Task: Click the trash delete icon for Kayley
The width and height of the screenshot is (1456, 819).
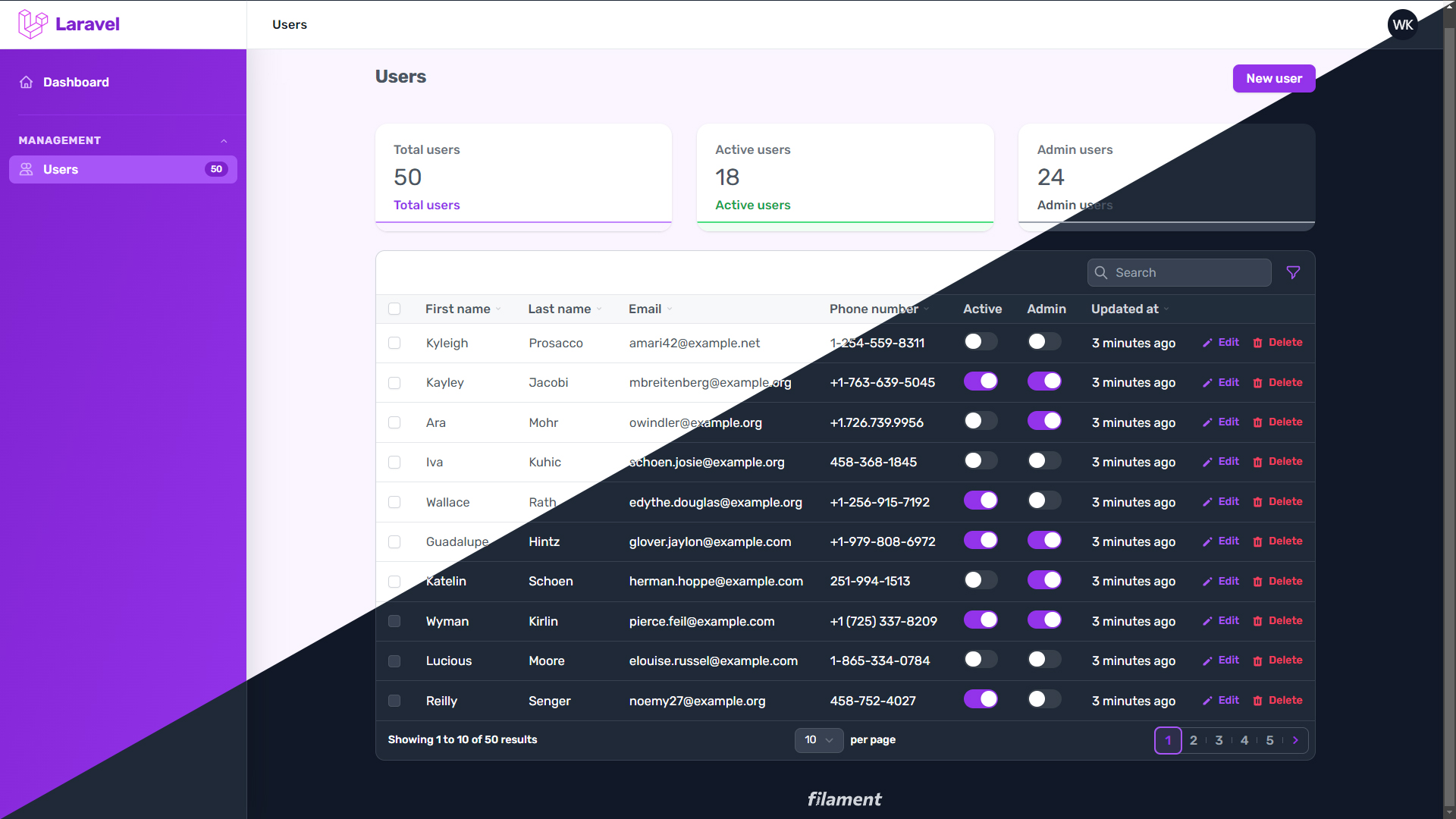Action: (x=1257, y=383)
